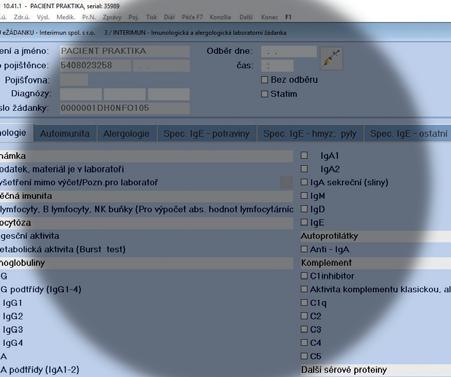
Task: Click the syringe icon beside Odběr dne
Action: (331, 58)
